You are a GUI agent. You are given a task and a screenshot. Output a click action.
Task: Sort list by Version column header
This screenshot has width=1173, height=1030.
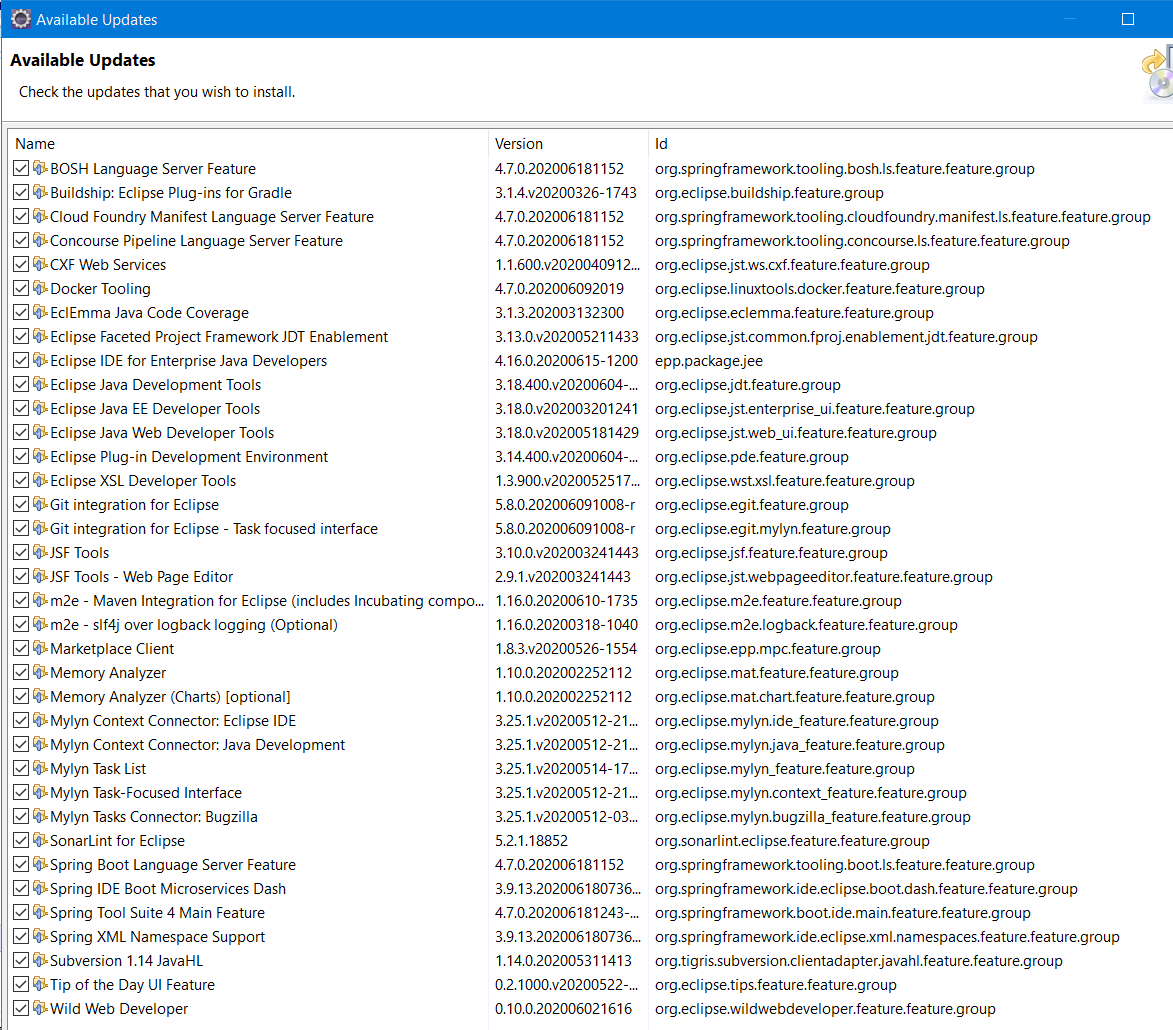pyautogui.click(x=569, y=144)
